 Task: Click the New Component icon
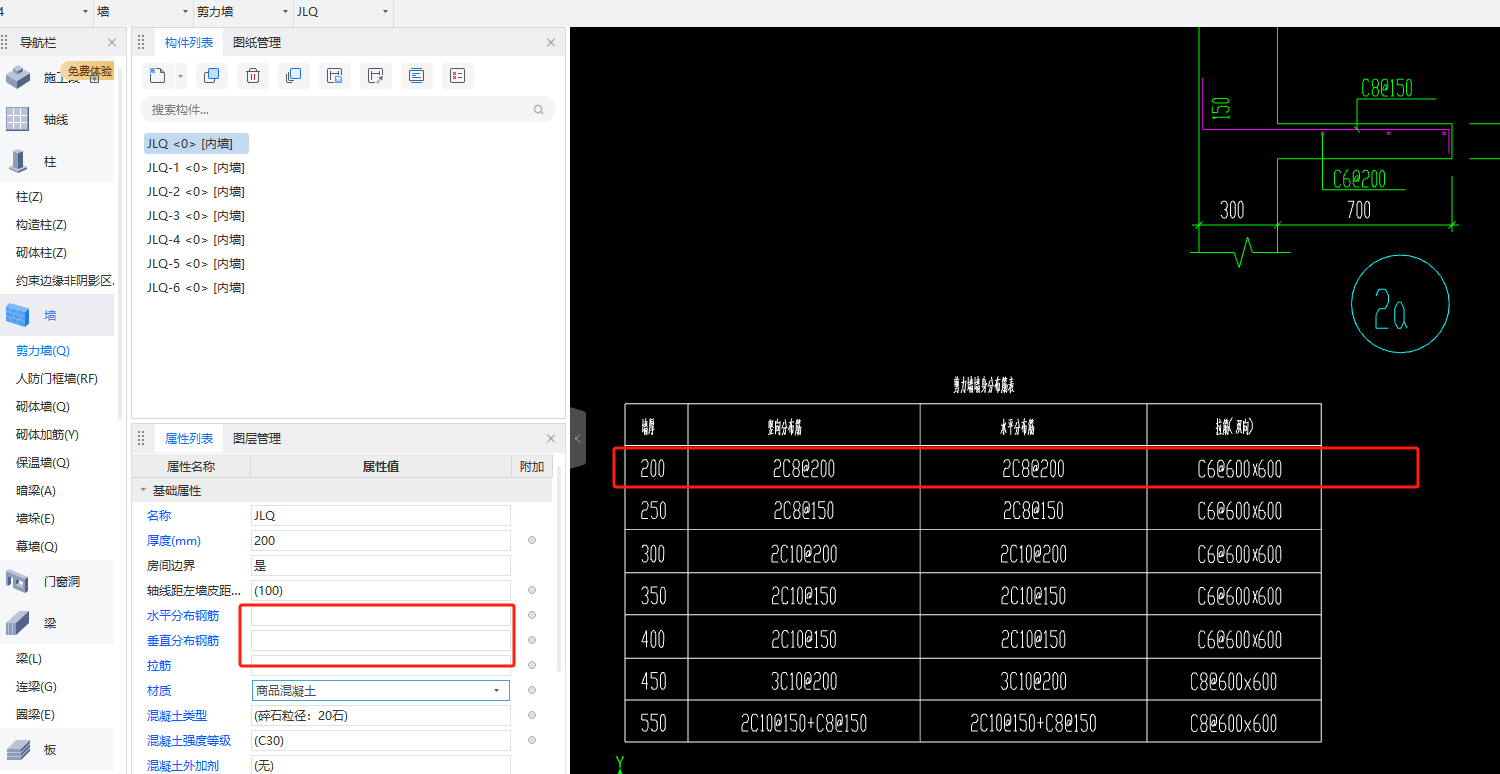pos(157,76)
